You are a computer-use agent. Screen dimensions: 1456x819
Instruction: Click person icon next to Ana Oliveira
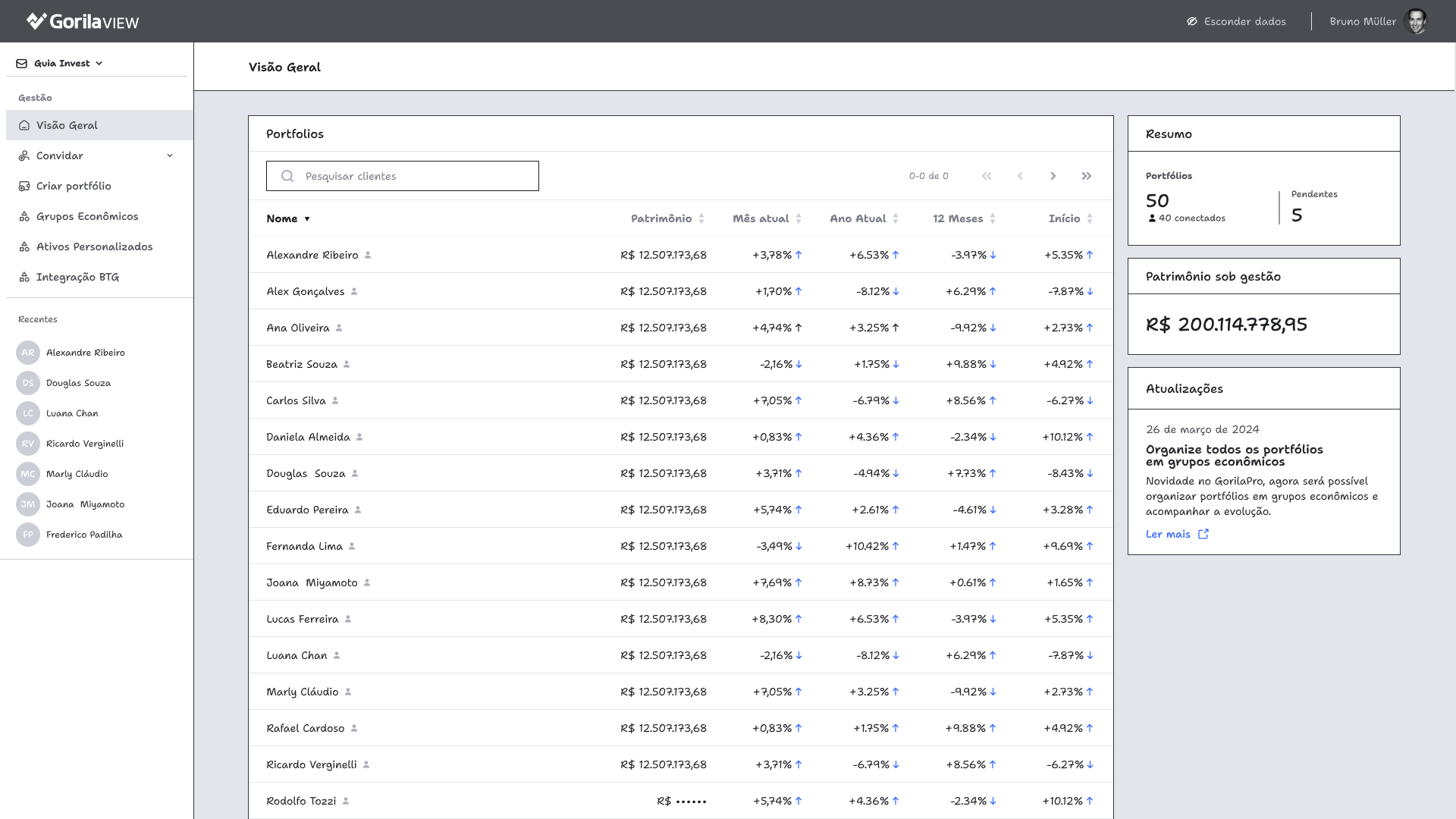click(x=339, y=328)
